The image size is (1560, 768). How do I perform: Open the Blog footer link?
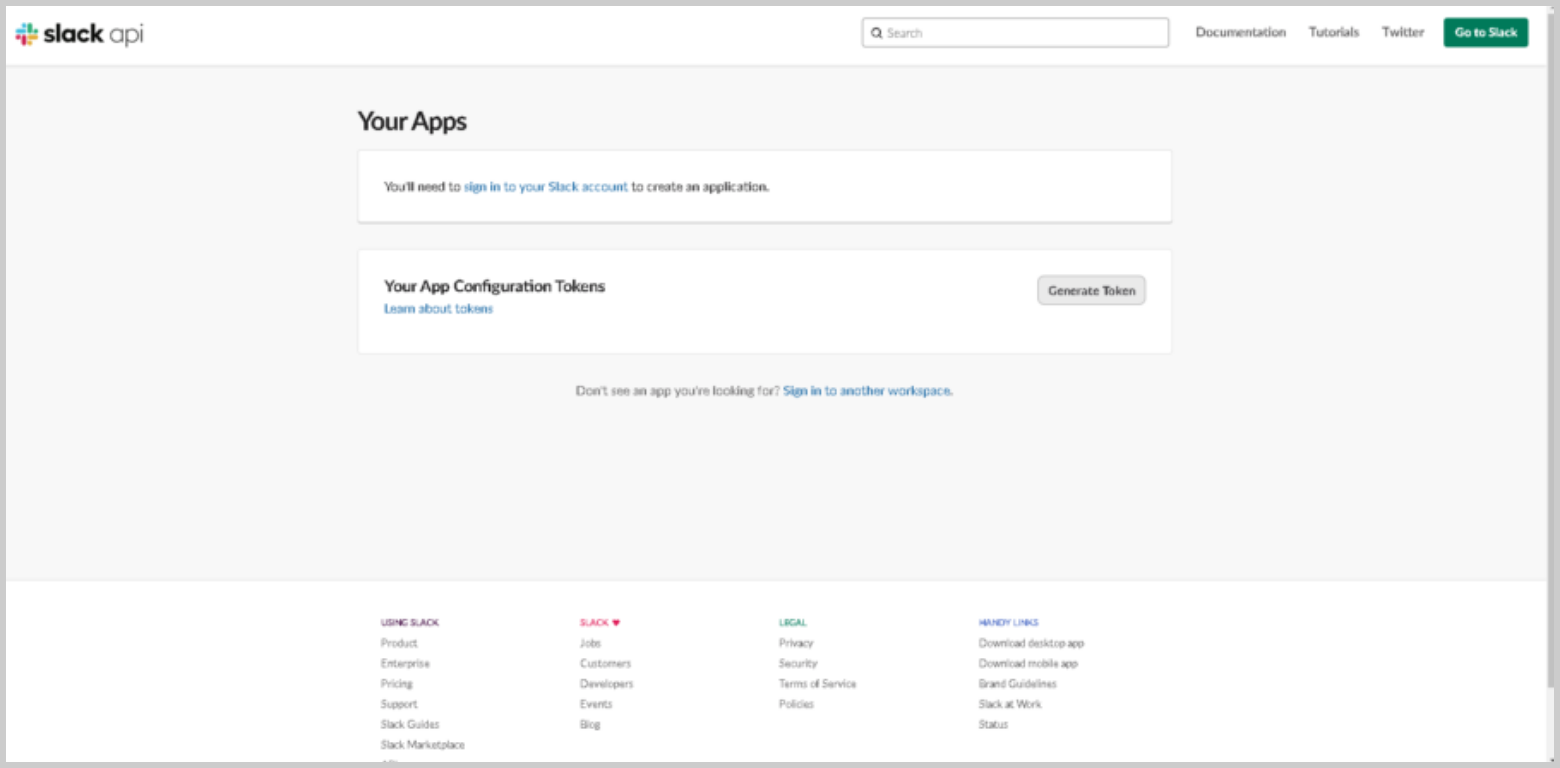(x=590, y=724)
